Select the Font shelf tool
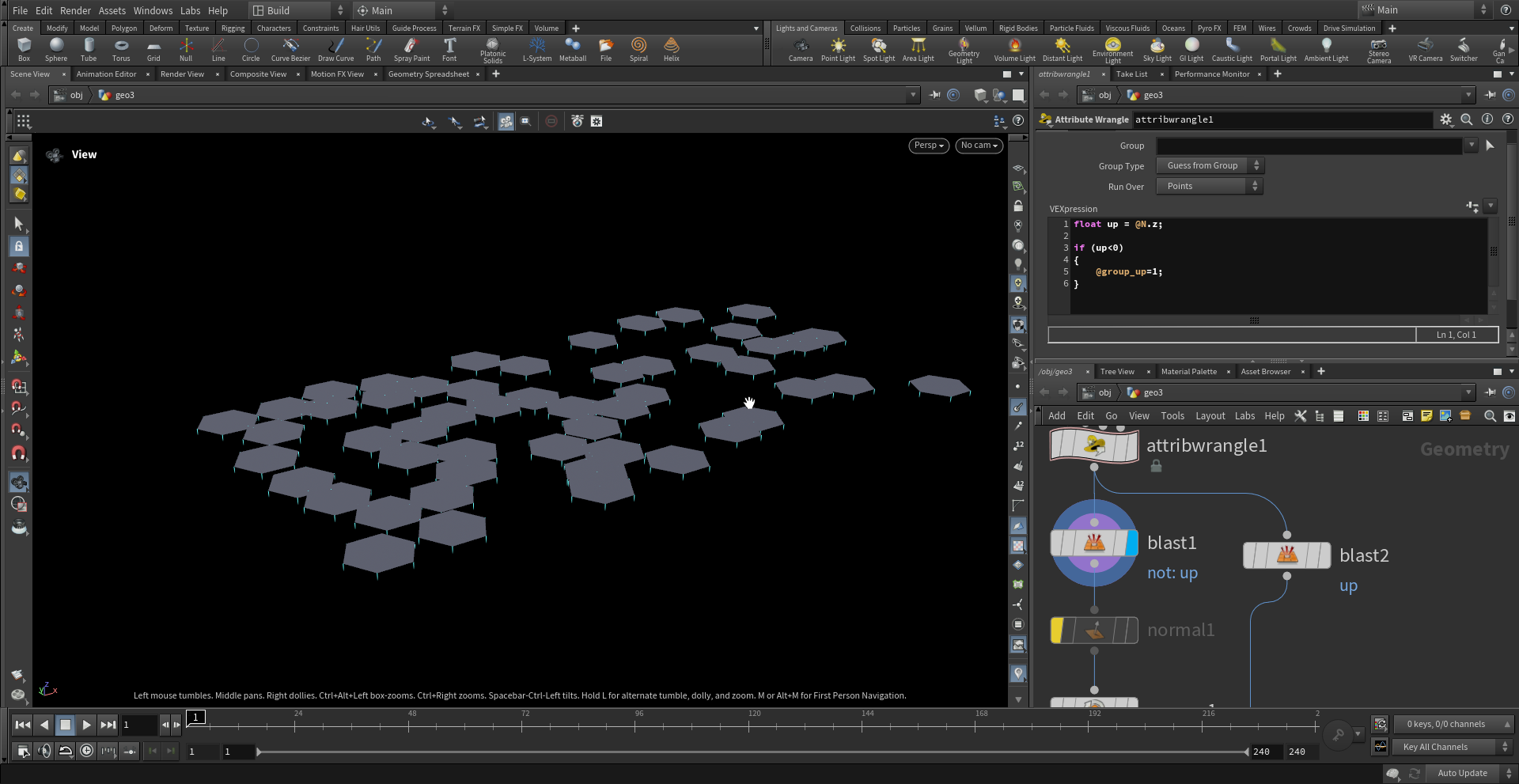Image resolution: width=1519 pixels, height=784 pixels. coord(449,49)
